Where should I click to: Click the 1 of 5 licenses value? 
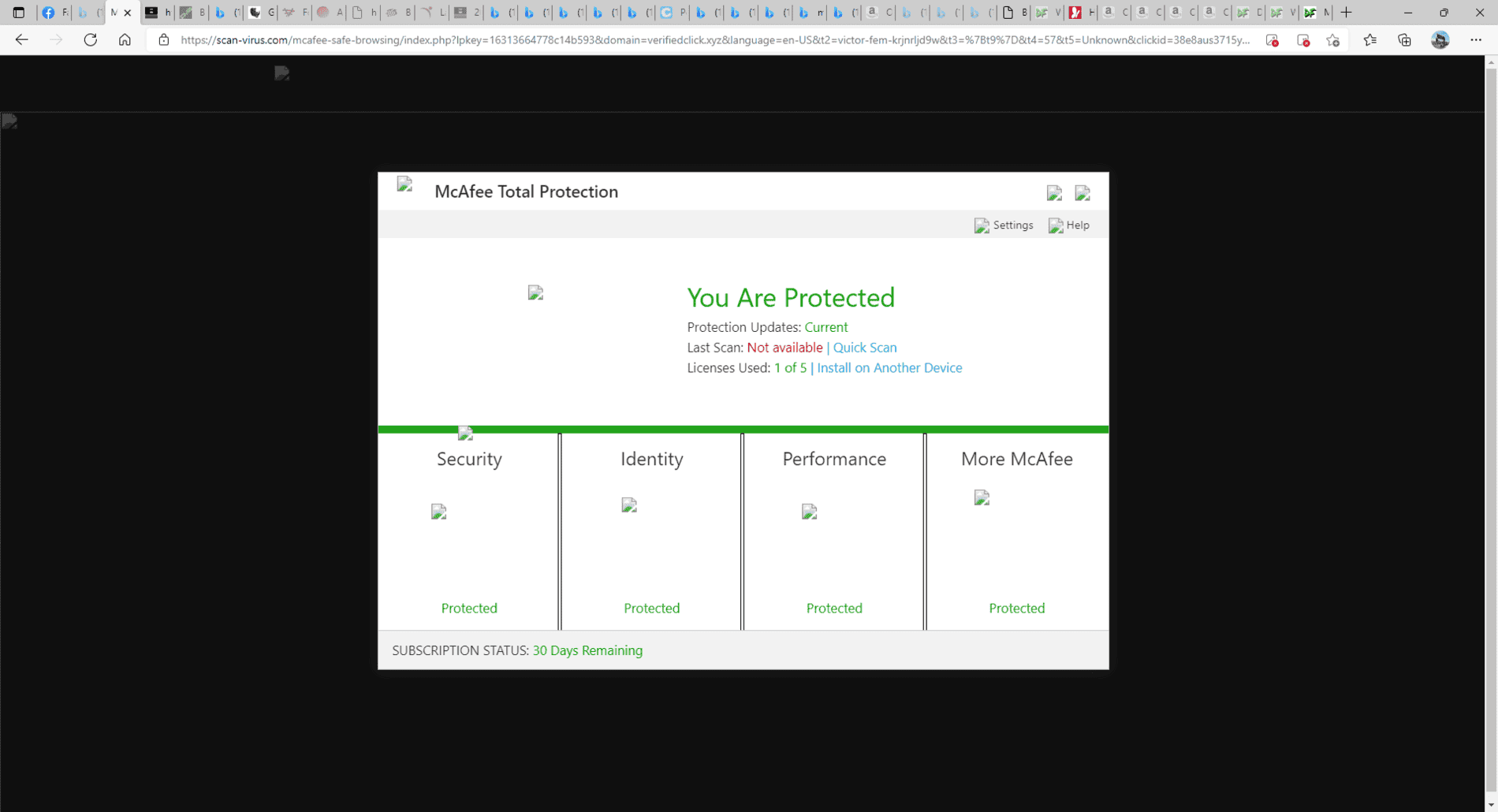tap(790, 368)
